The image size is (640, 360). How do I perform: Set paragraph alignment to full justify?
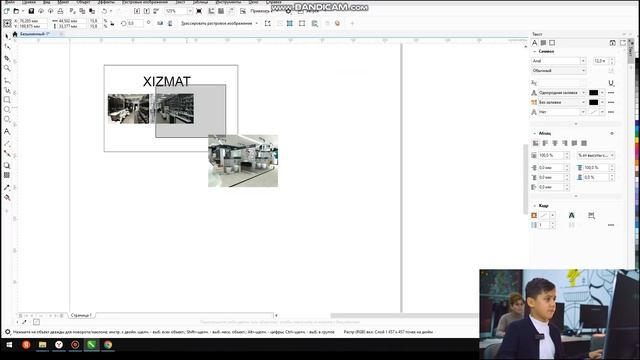pos(574,143)
